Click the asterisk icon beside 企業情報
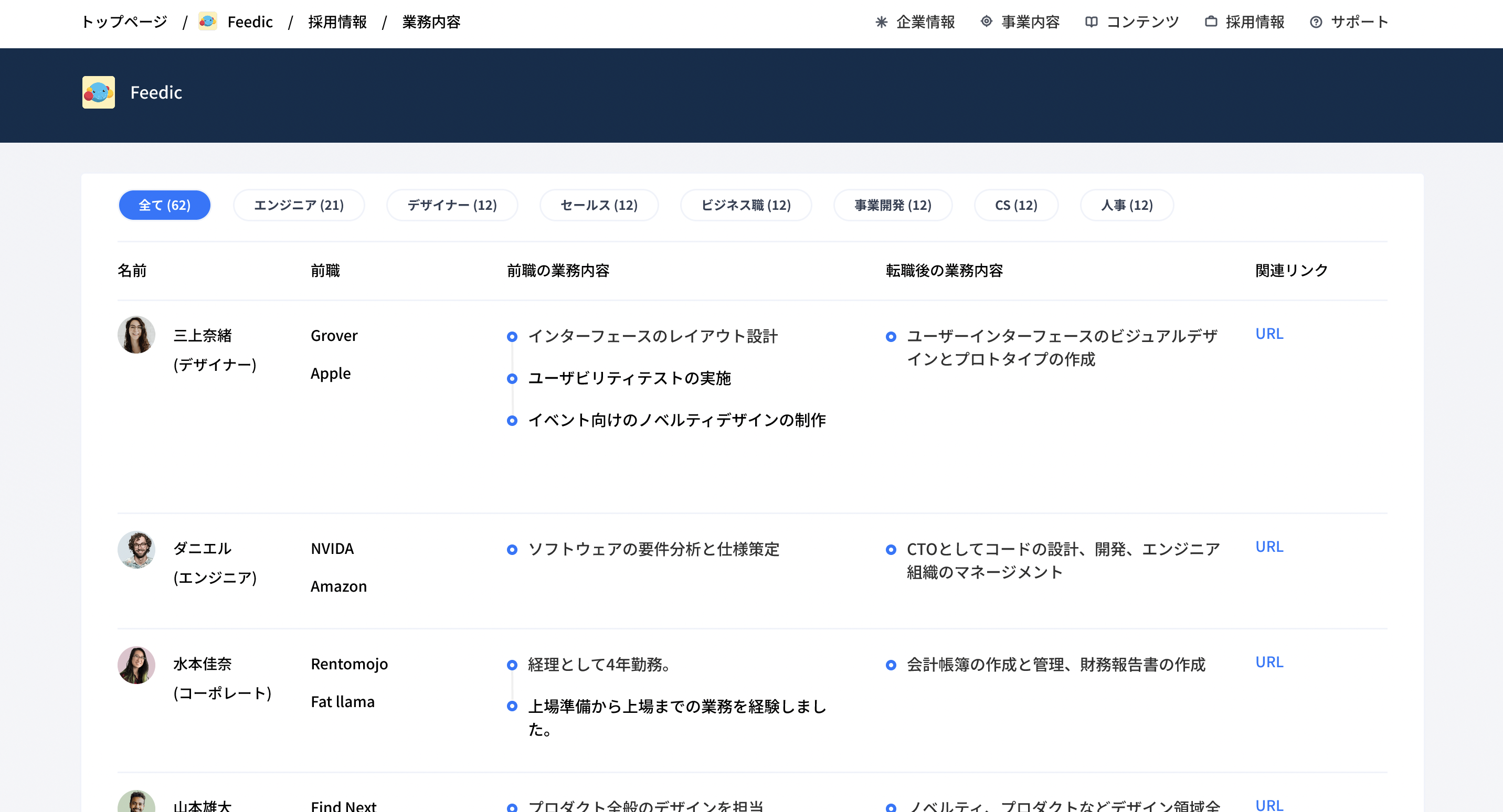The image size is (1503, 812). [x=881, y=22]
